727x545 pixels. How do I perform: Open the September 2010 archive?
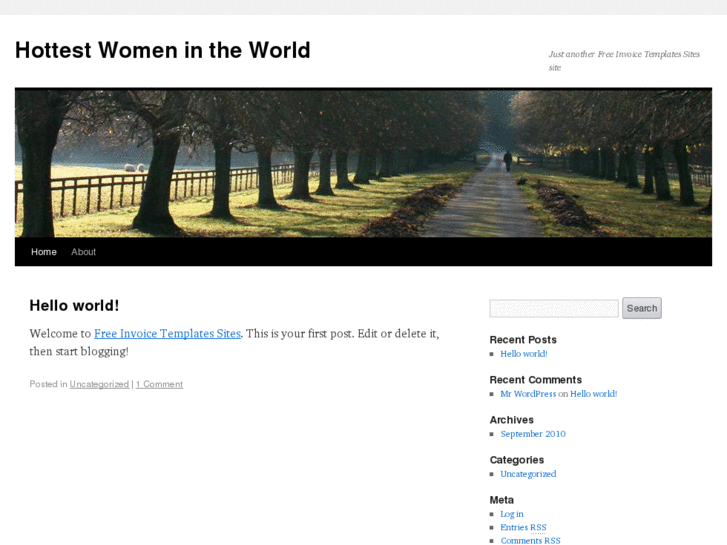[x=533, y=434]
